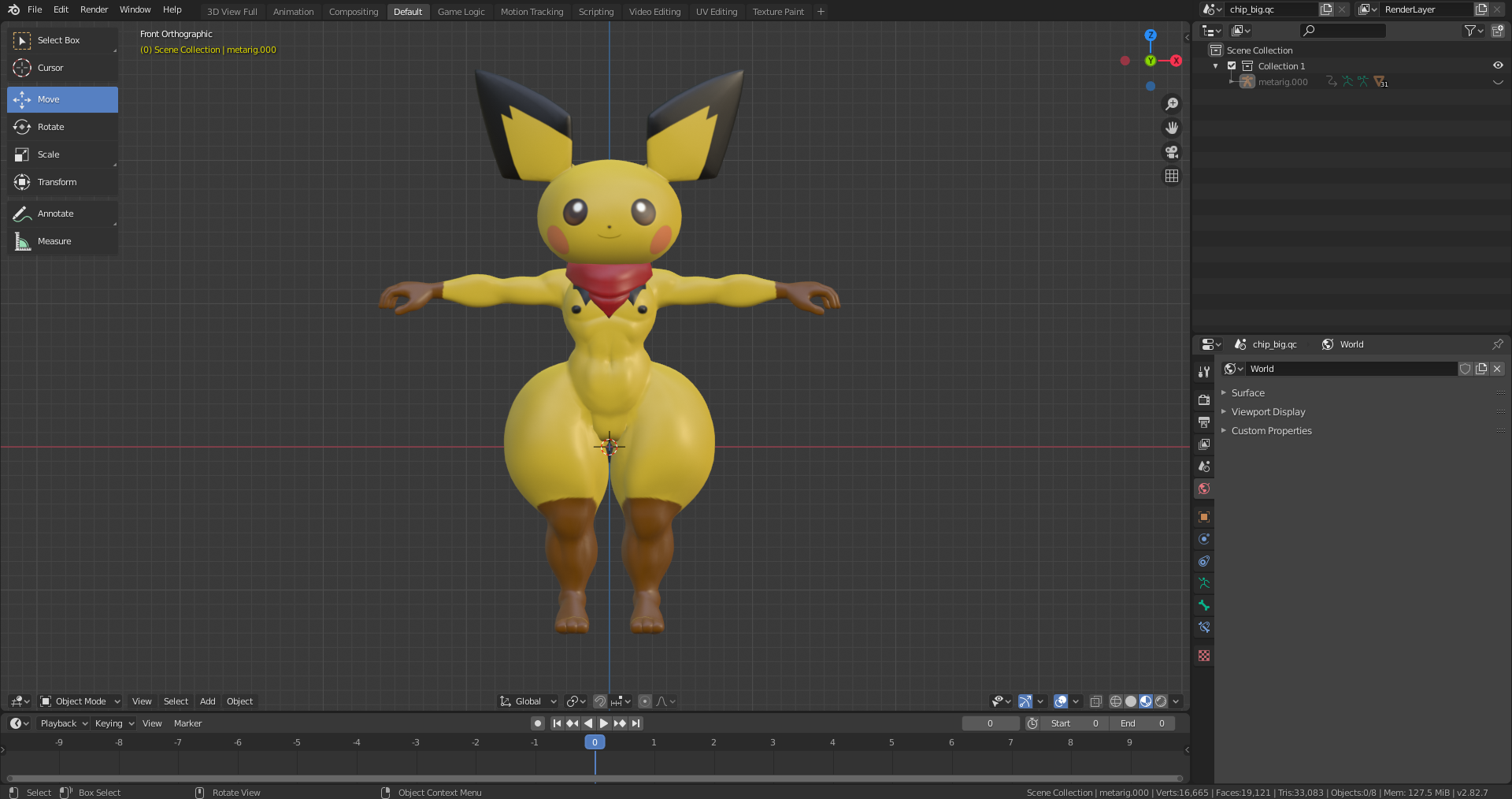Viewport: 1512px width, 799px height.
Task: Open Bone properties tab
Action: [x=1204, y=605]
